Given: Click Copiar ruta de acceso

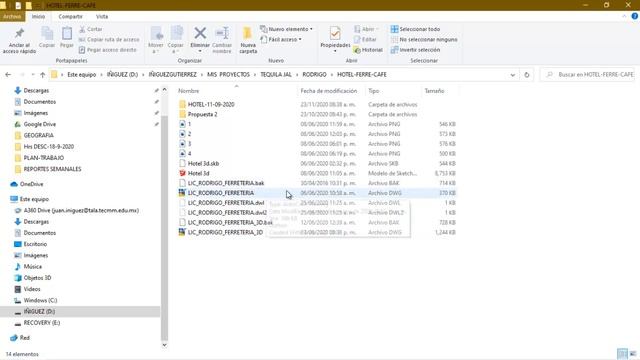Looking at the screenshot, I should 109,40.
